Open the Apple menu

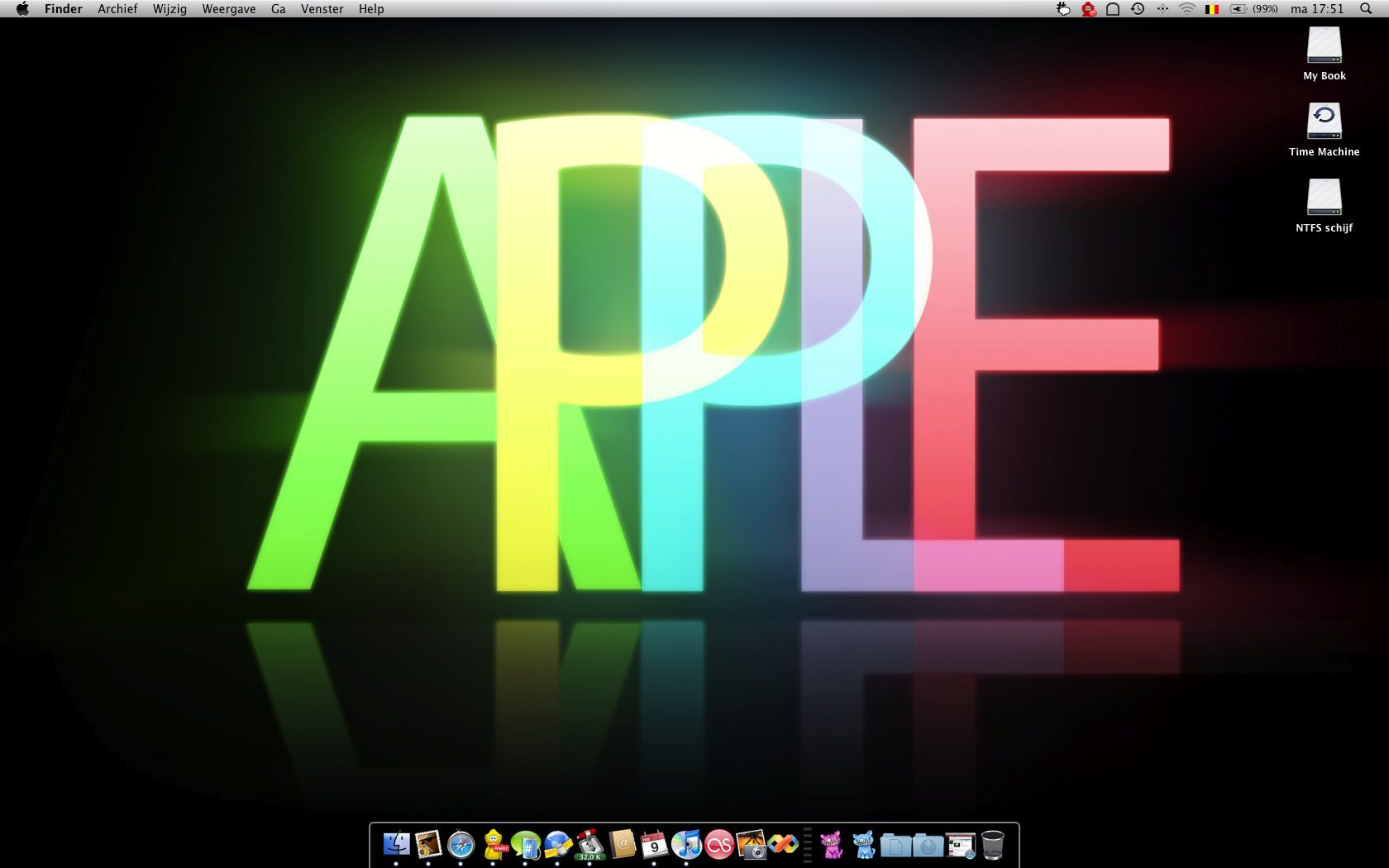22,9
